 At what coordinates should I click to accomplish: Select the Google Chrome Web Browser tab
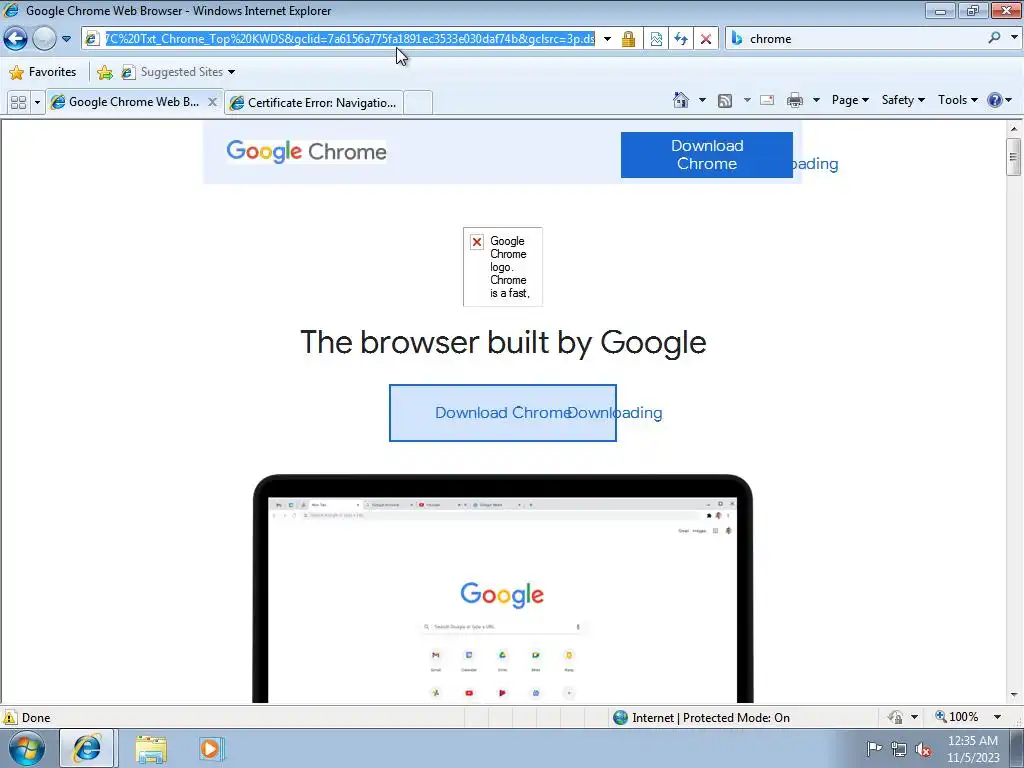click(x=134, y=102)
